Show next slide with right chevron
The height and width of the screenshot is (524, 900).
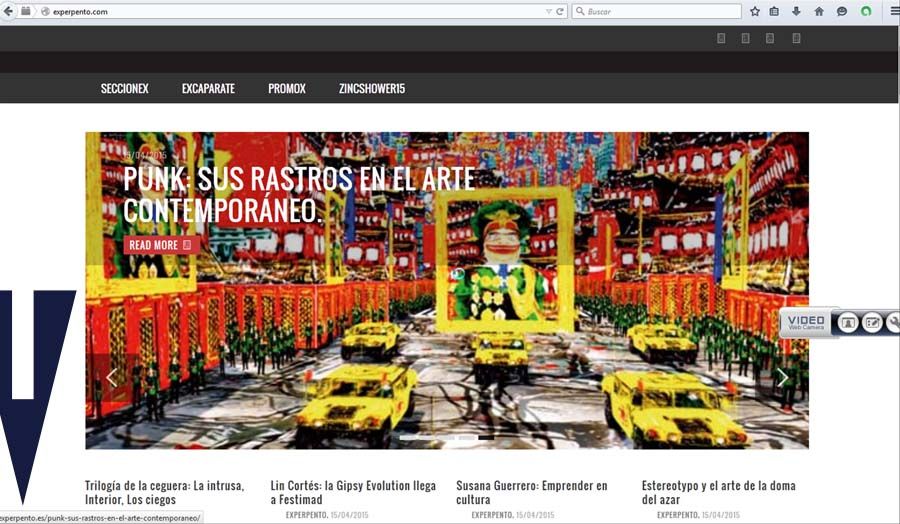click(782, 377)
